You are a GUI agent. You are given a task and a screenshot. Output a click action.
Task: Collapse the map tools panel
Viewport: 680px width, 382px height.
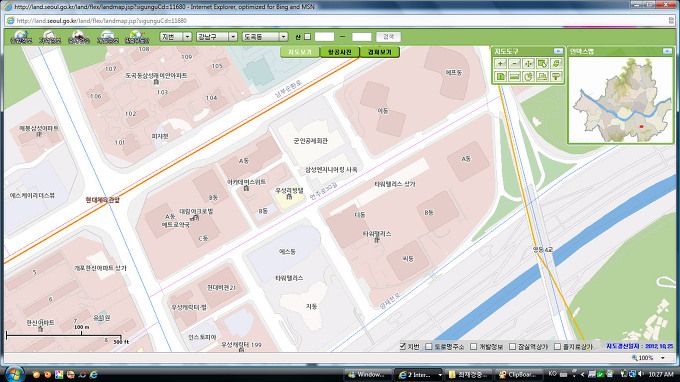[558, 51]
